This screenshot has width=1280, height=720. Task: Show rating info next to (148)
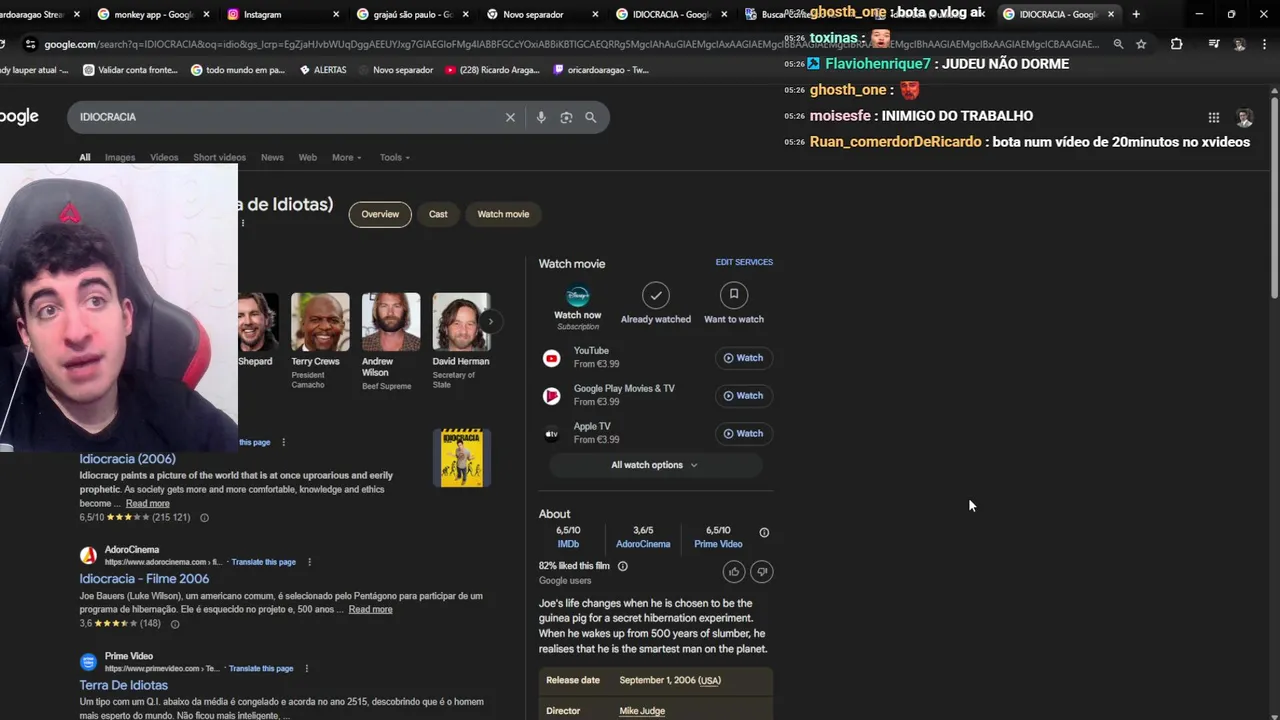[174, 624]
